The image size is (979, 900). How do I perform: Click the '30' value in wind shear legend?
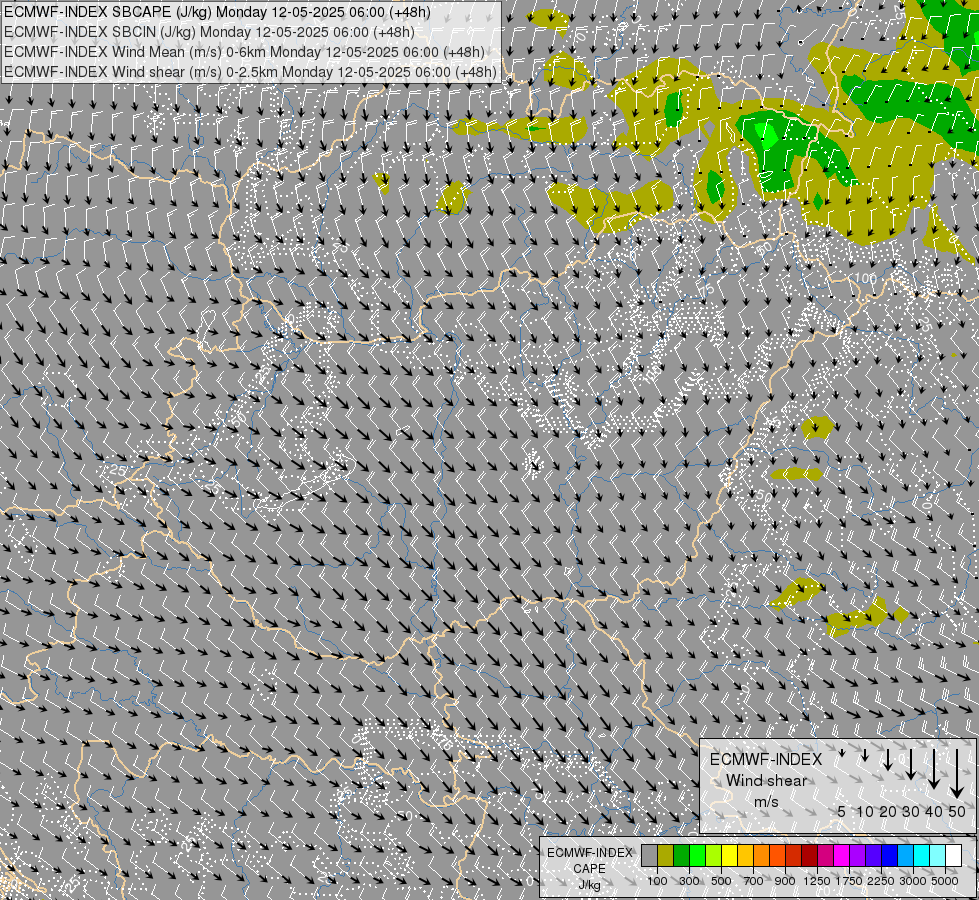coord(911,811)
